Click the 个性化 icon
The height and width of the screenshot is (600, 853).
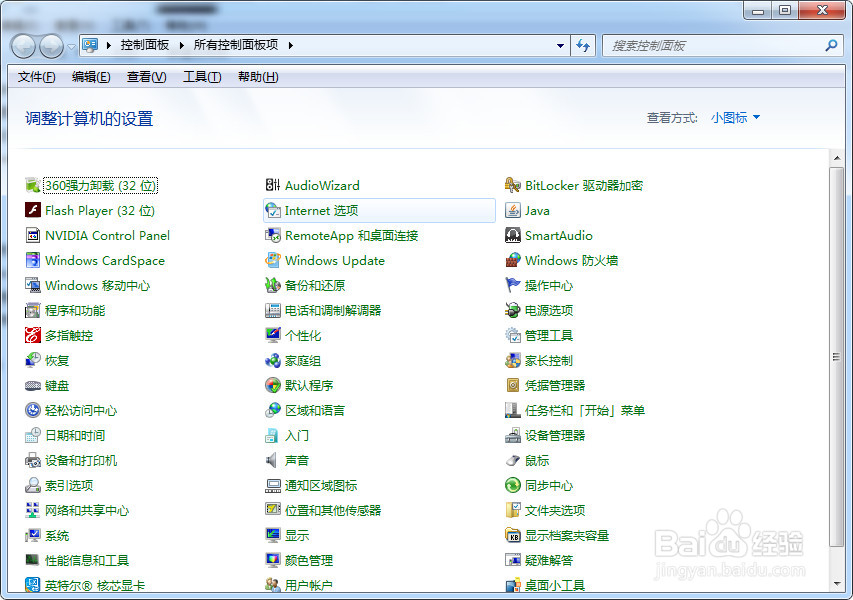(273, 336)
